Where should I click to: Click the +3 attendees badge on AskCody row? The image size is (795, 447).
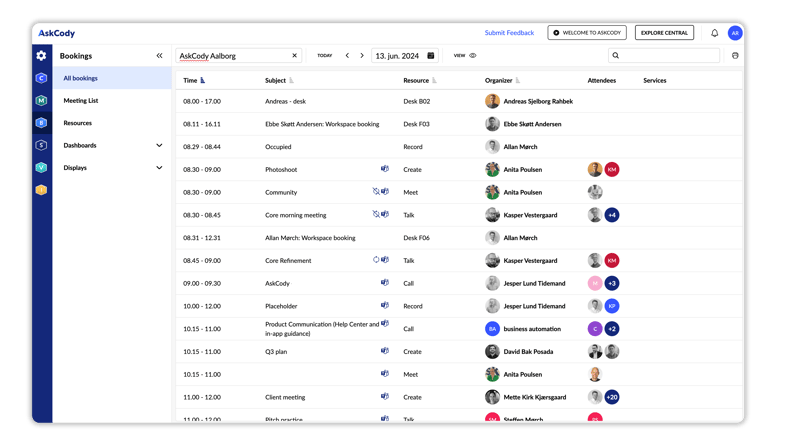(x=612, y=283)
